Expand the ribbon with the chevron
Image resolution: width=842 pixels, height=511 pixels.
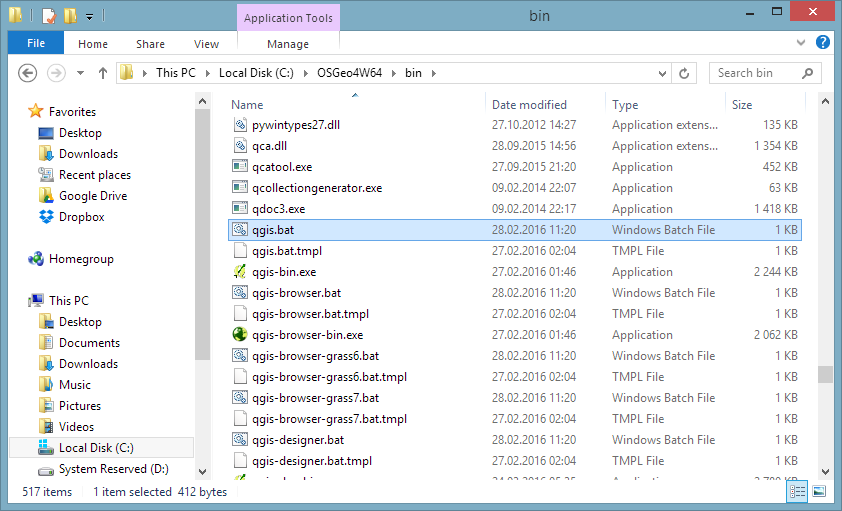coord(802,43)
